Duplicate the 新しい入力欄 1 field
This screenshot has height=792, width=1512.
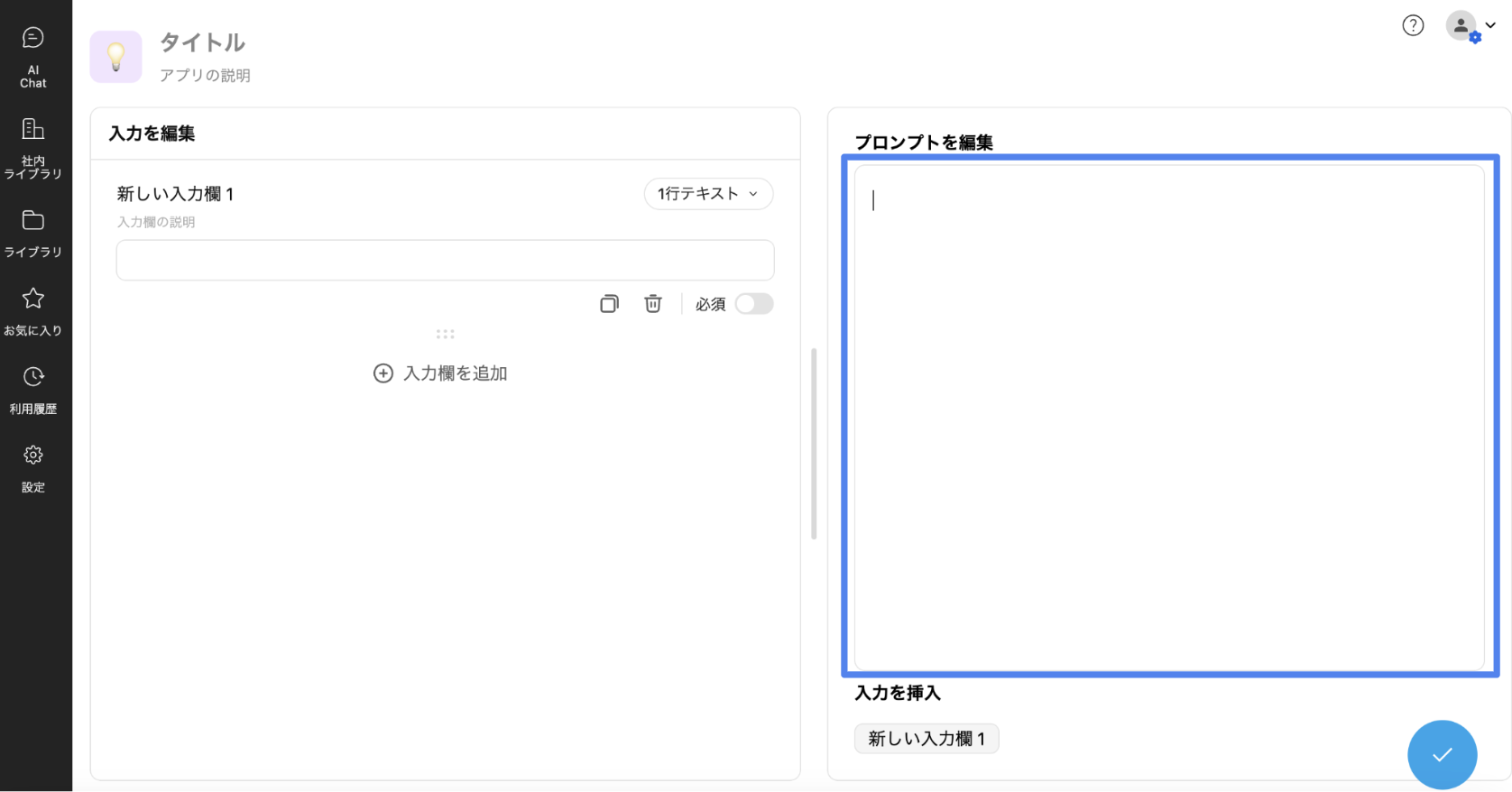[x=610, y=304]
